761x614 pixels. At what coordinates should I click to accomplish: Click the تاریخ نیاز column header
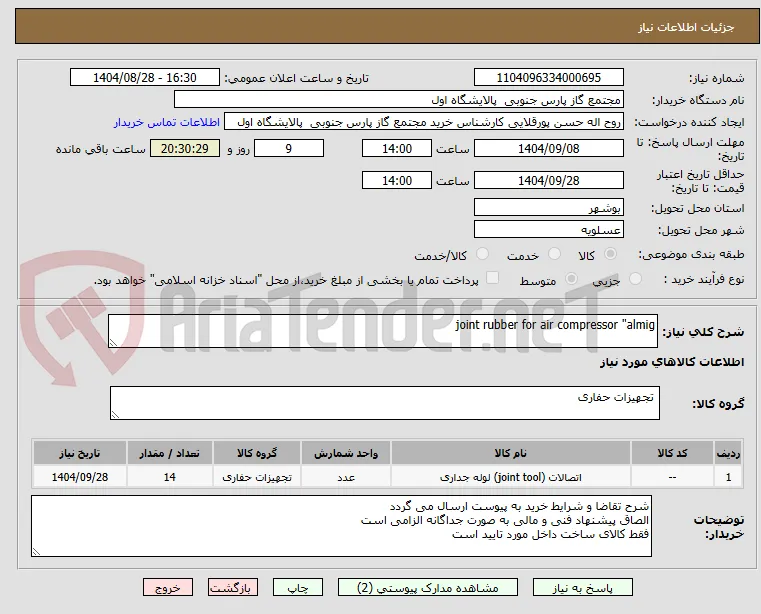coord(80,453)
